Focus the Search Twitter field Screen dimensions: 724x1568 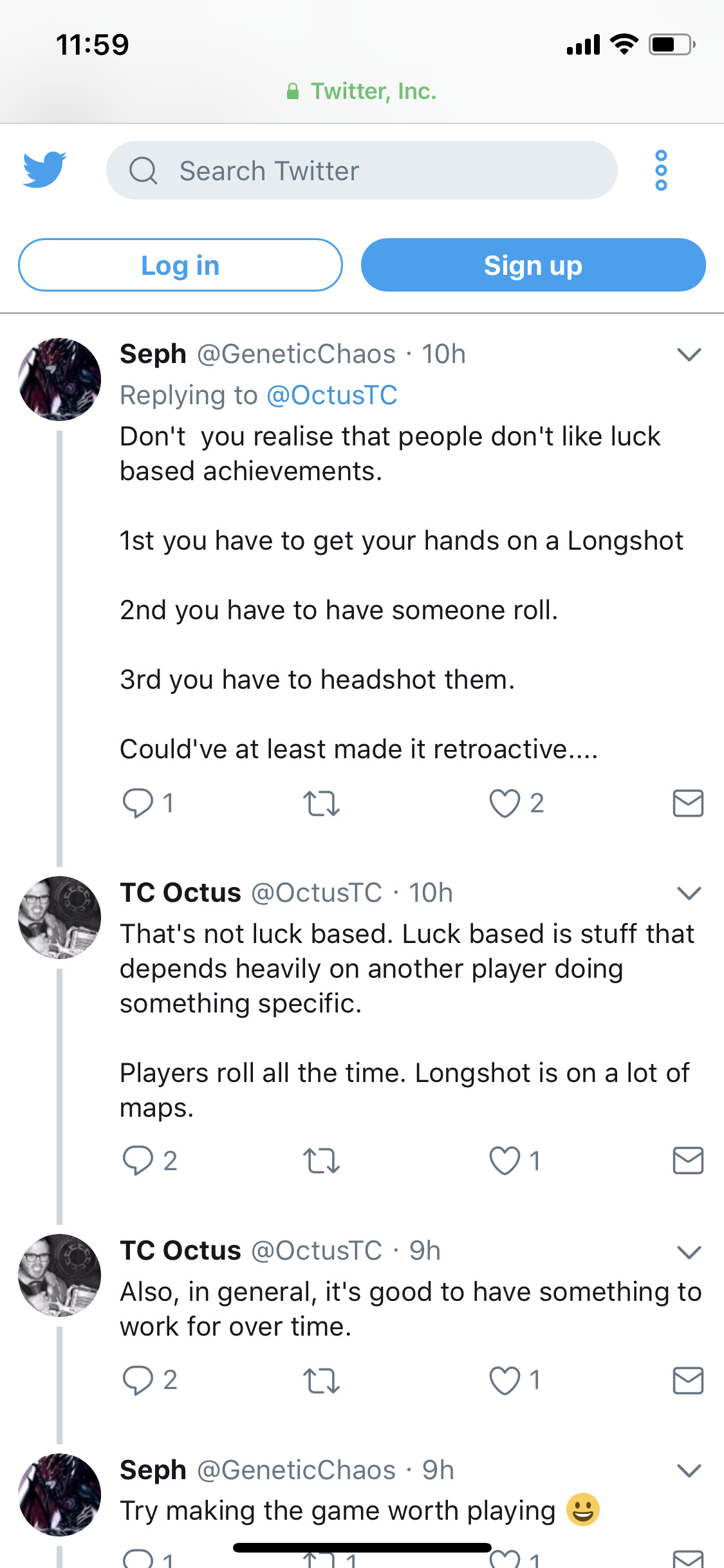click(362, 171)
